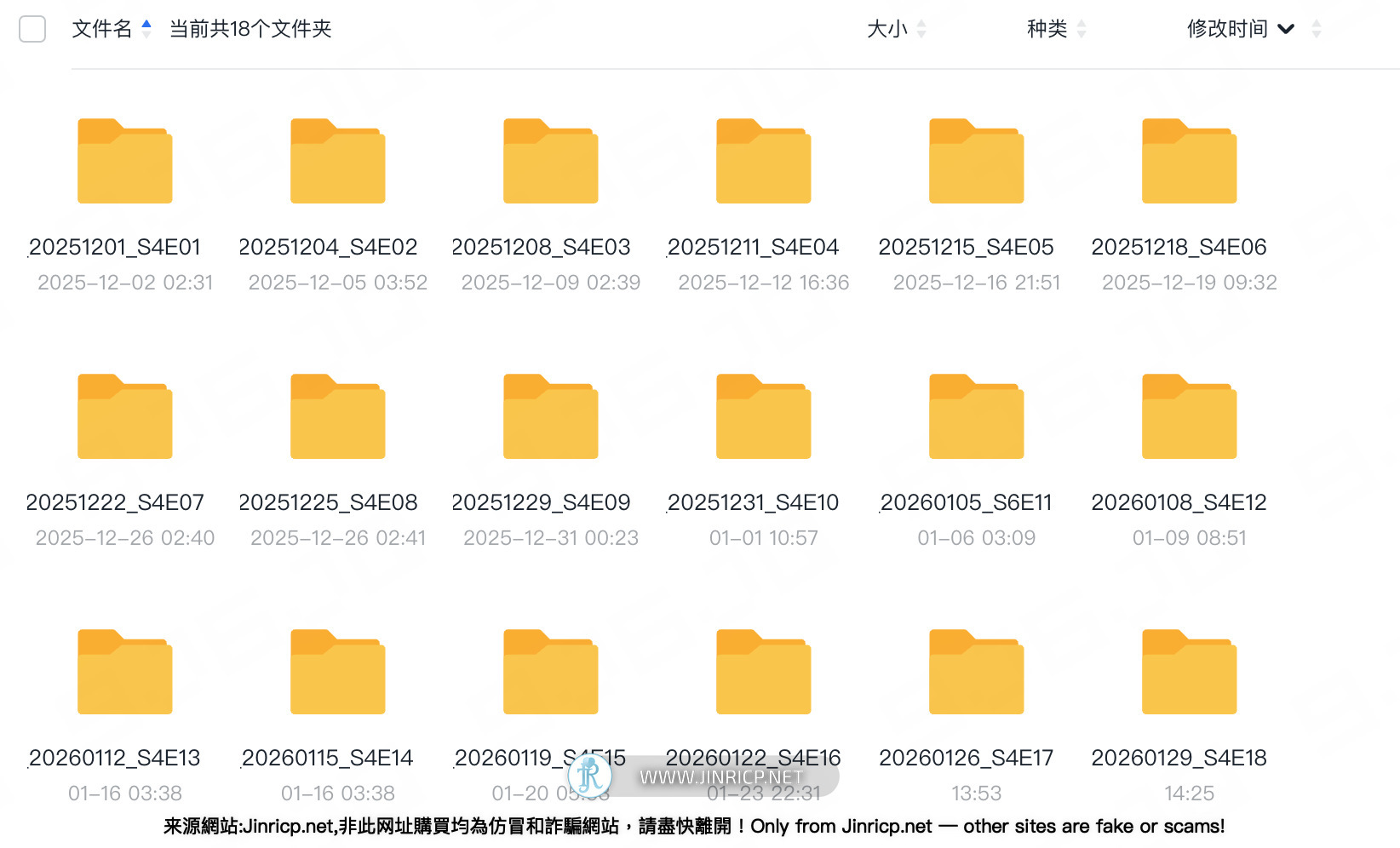
Task: Expand the 修改时间 dropdown chevron
Action: click(x=1286, y=29)
